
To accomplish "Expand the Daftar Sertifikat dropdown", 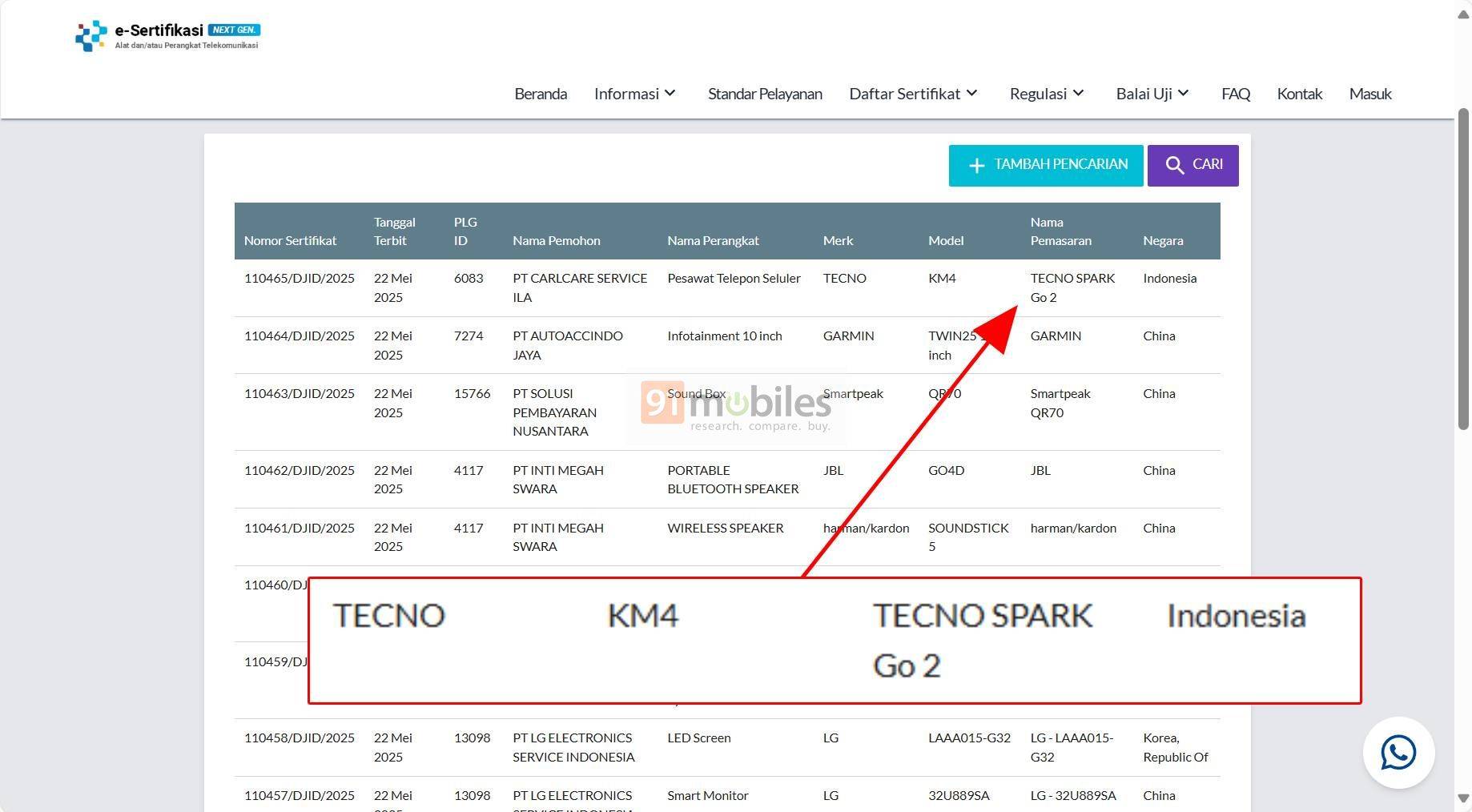I will pos(914,94).
